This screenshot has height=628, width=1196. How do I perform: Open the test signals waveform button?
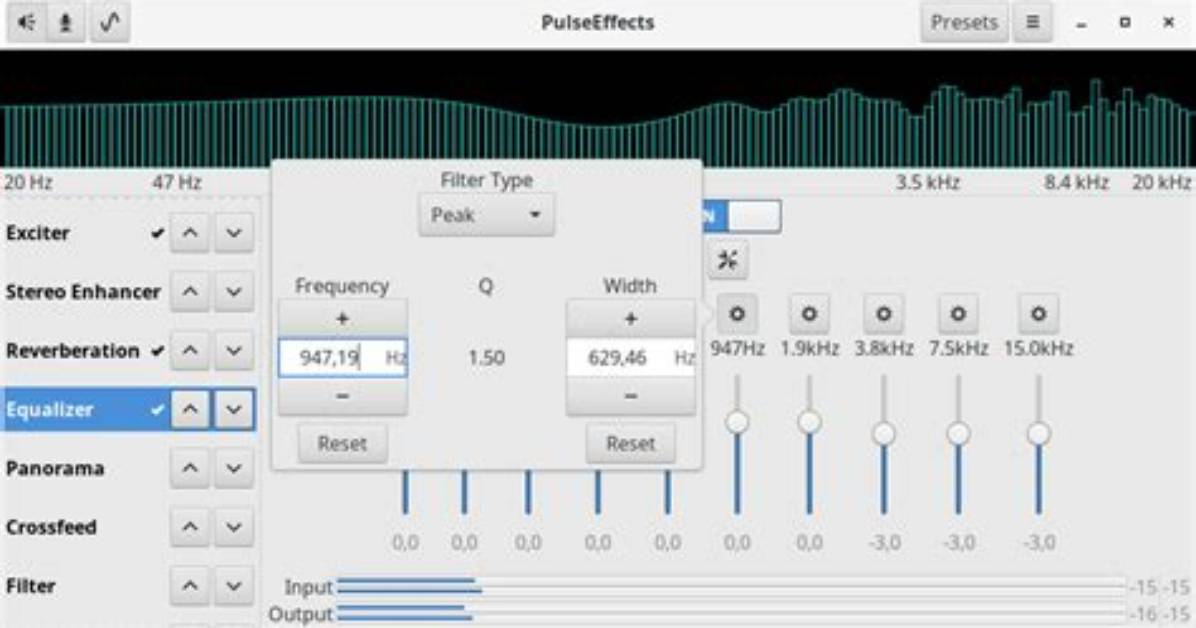(110, 22)
